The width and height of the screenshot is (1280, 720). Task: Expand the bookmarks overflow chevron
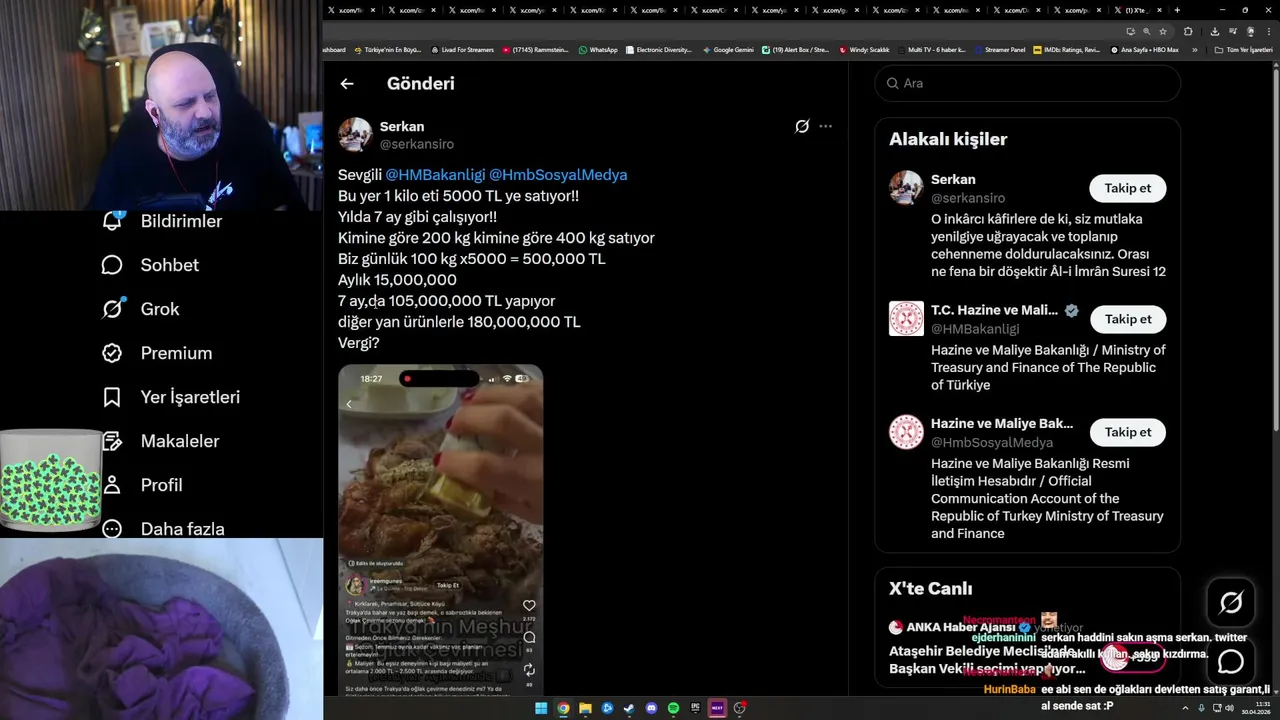(x=1194, y=50)
